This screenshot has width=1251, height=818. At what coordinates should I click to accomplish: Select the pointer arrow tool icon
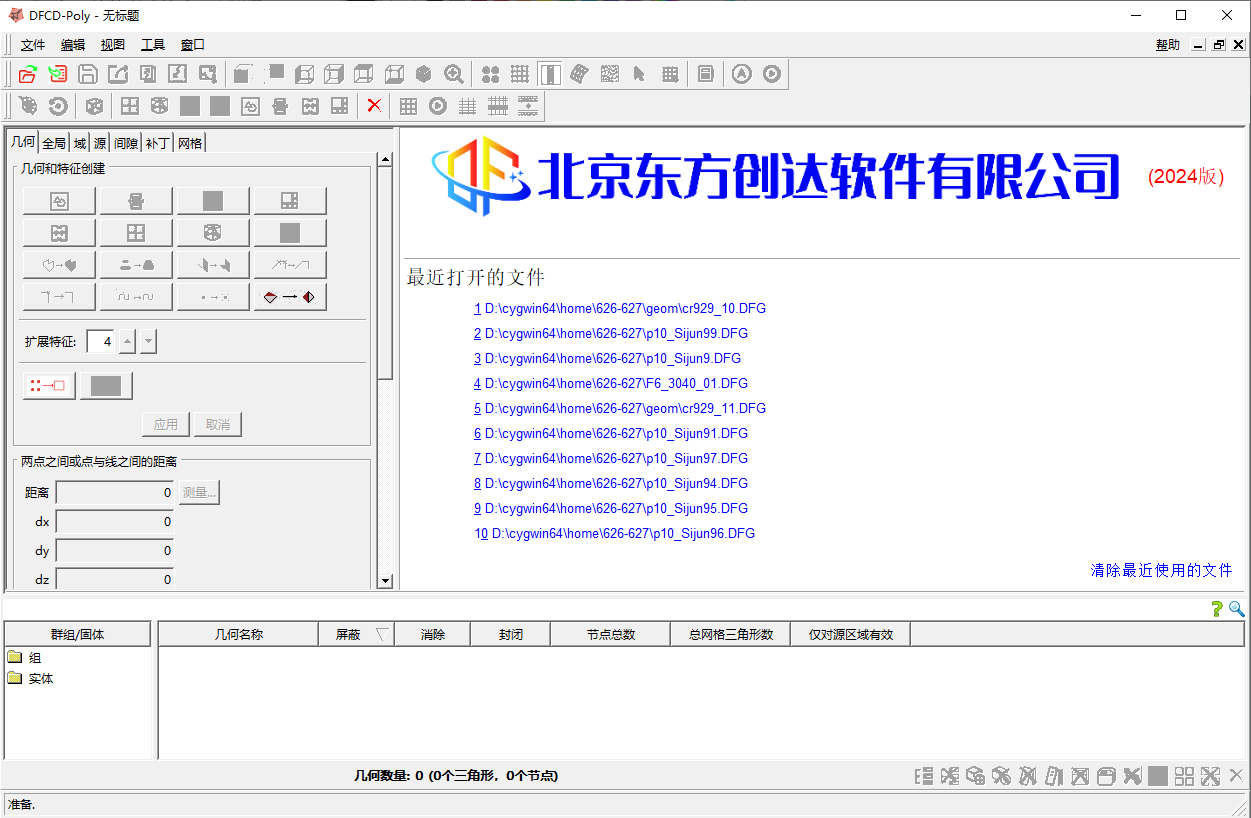[639, 74]
